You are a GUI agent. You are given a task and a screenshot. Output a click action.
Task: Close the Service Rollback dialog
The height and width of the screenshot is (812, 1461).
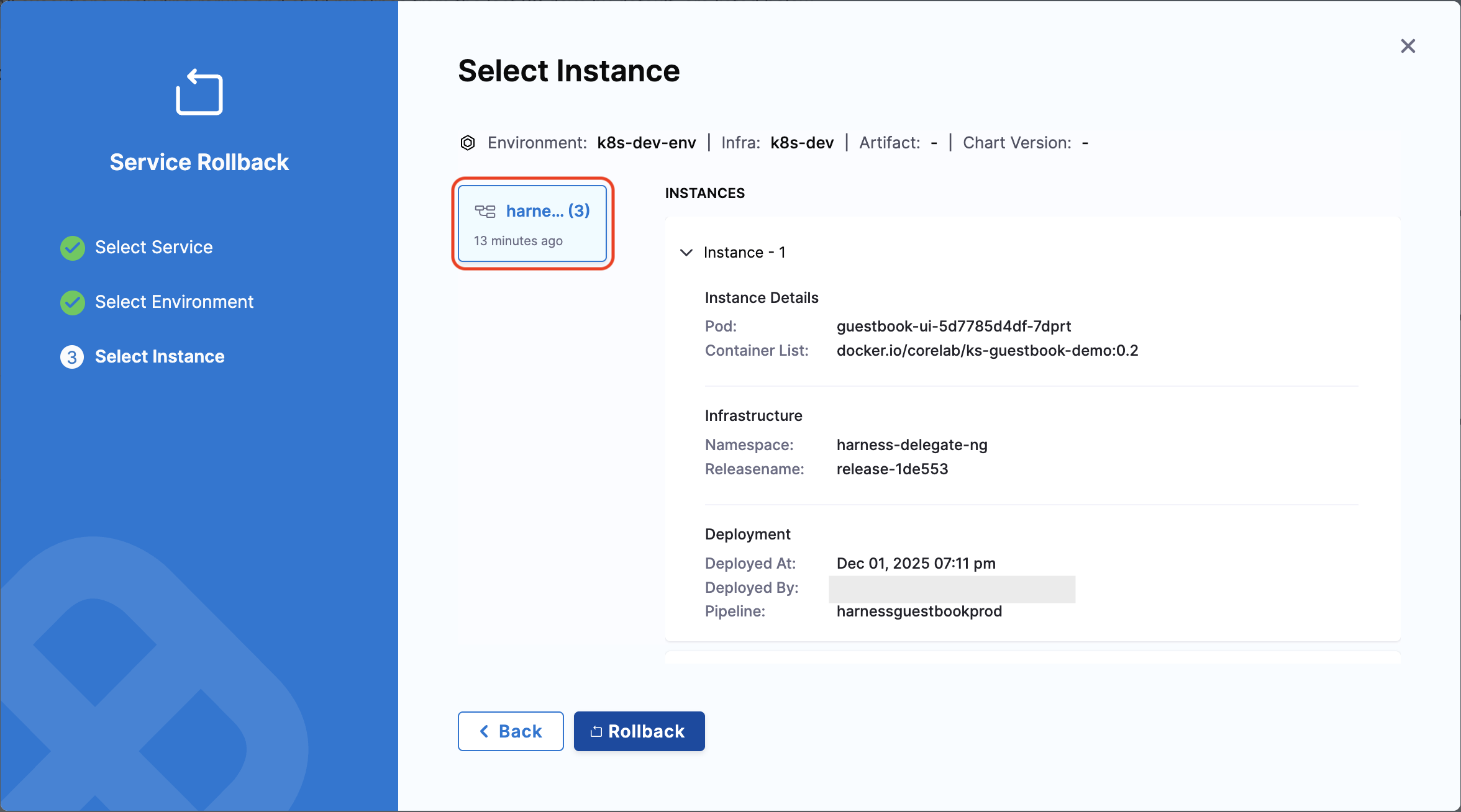[x=1408, y=46]
